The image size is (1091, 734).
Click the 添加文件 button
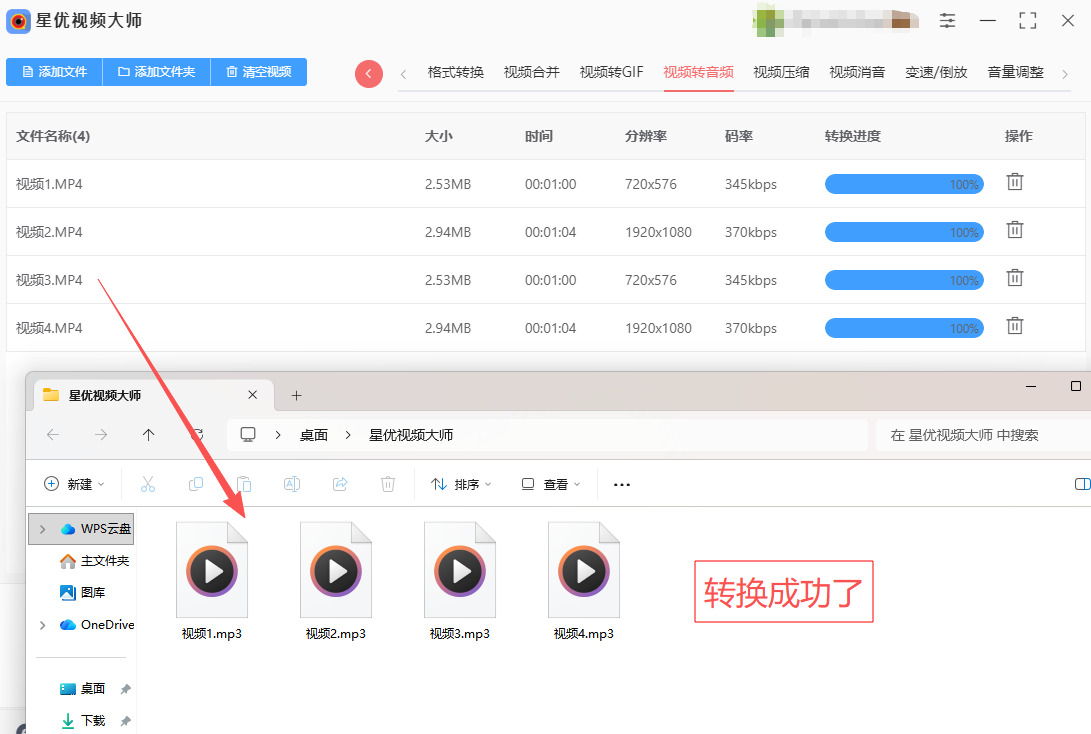tap(54, 72)
